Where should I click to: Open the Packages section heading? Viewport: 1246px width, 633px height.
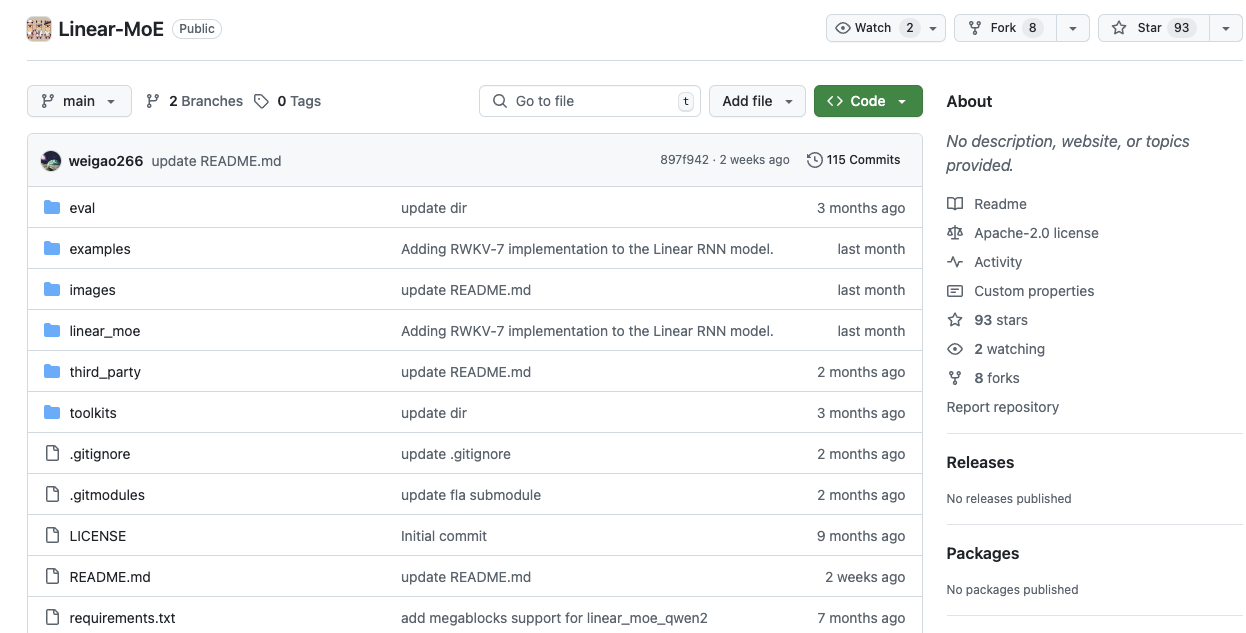tap(983, 553)
